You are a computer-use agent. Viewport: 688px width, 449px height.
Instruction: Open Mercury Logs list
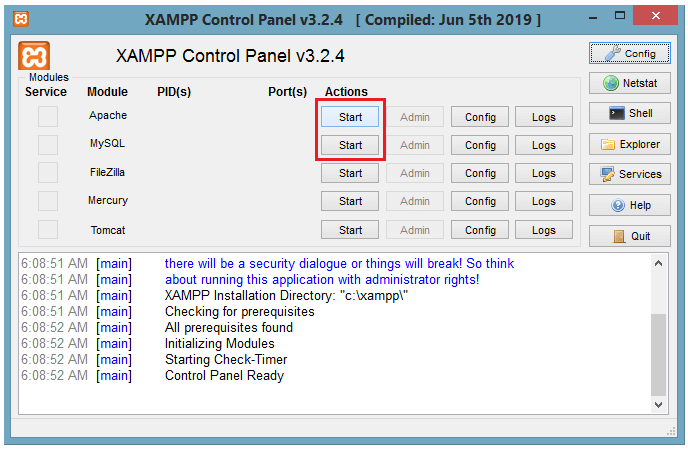(544, 201)
